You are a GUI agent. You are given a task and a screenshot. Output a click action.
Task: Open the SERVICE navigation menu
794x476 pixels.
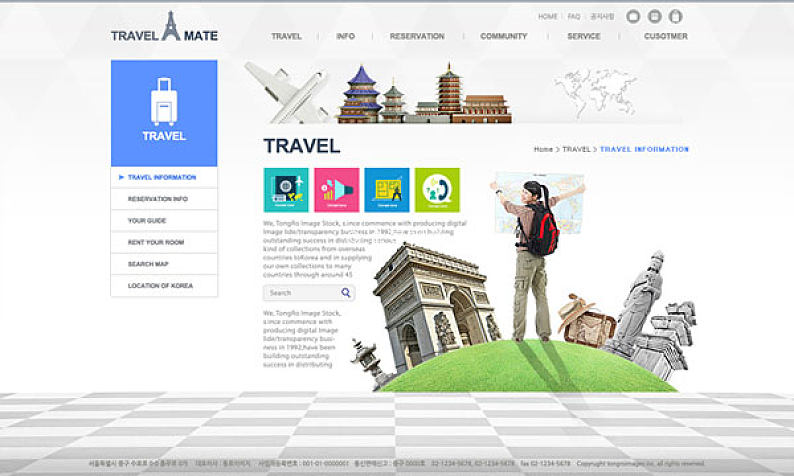pyautogui.click(x=584, y=36)
